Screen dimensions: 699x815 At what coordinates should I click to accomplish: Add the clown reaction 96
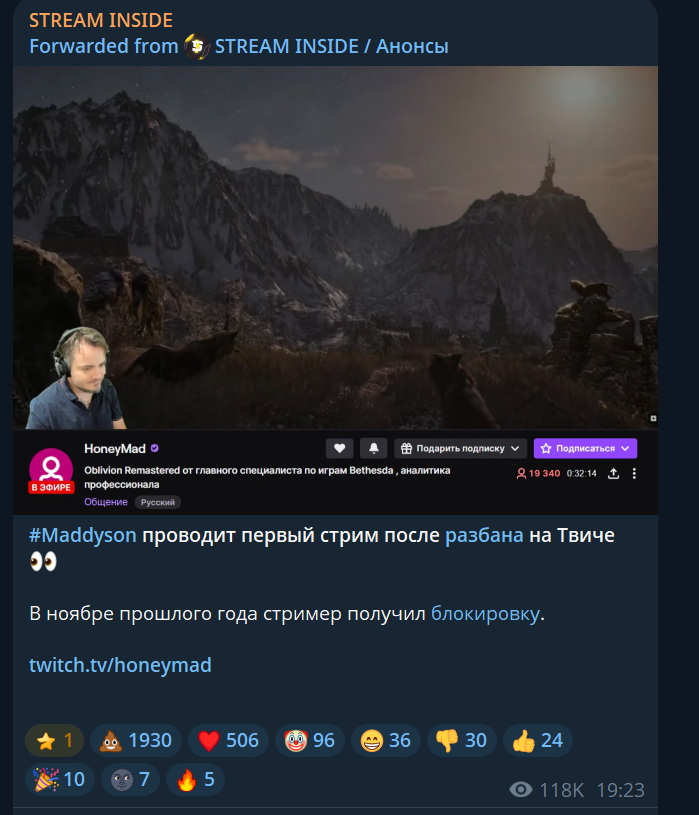(309, 740)
